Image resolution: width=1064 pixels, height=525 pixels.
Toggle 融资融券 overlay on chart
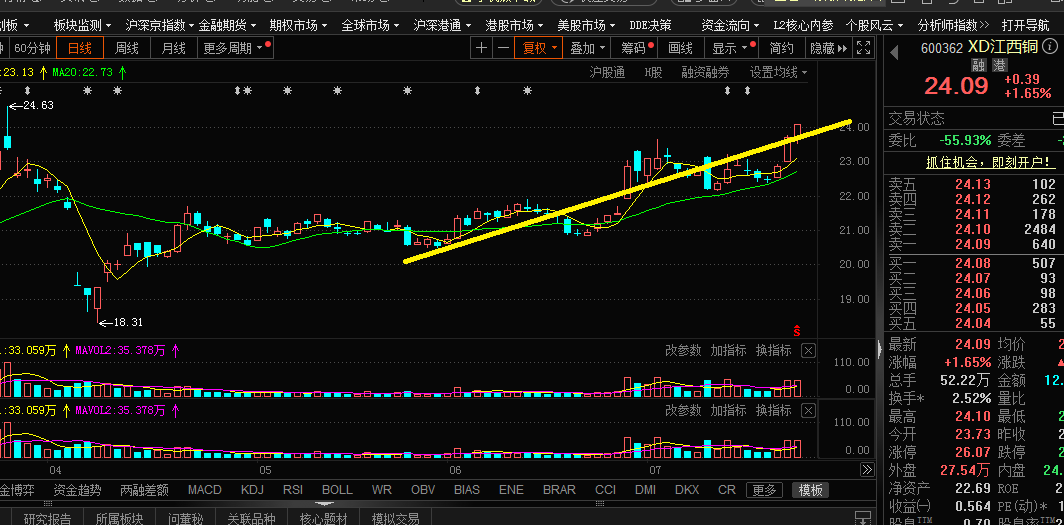(706, 73)
